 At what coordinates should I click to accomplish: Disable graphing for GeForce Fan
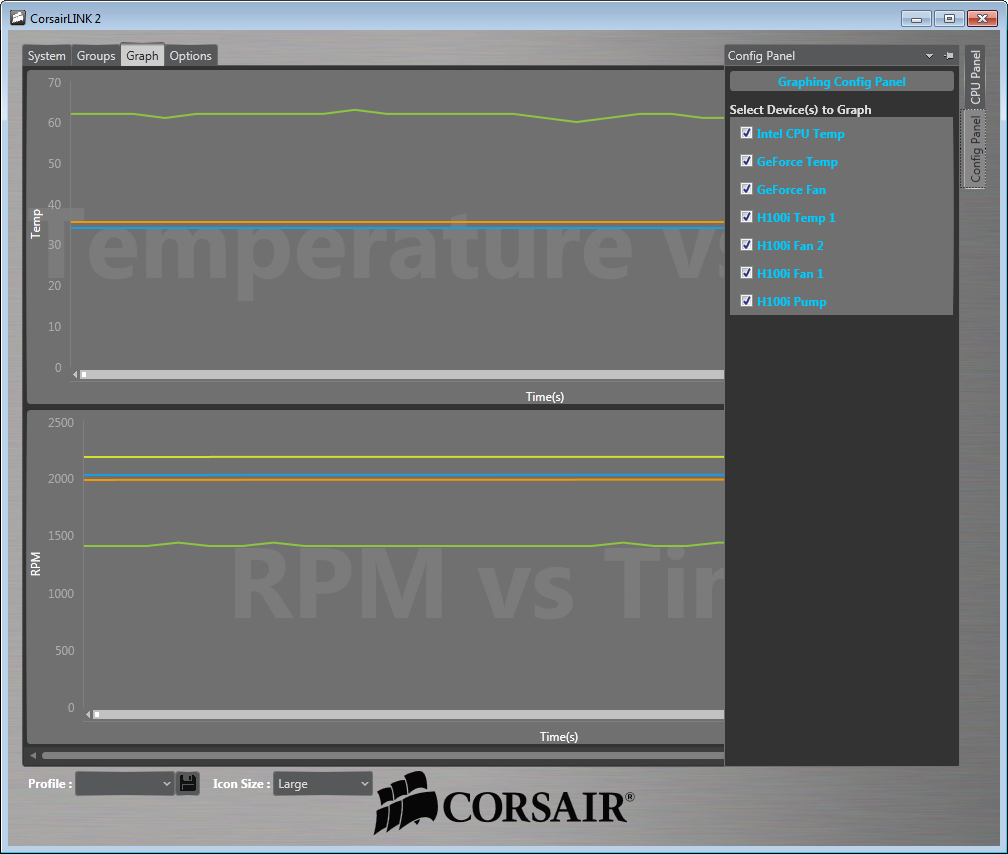point(746,188)
